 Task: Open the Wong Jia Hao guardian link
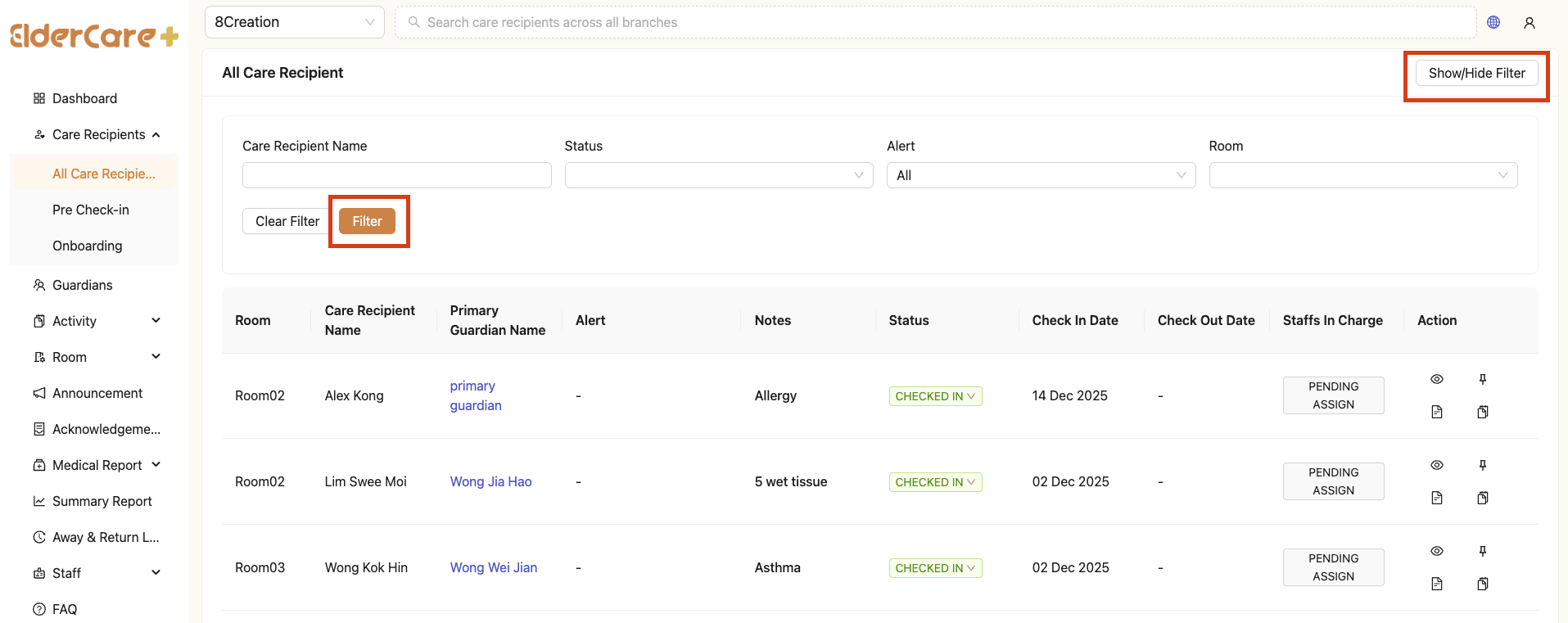click(490, 481)
